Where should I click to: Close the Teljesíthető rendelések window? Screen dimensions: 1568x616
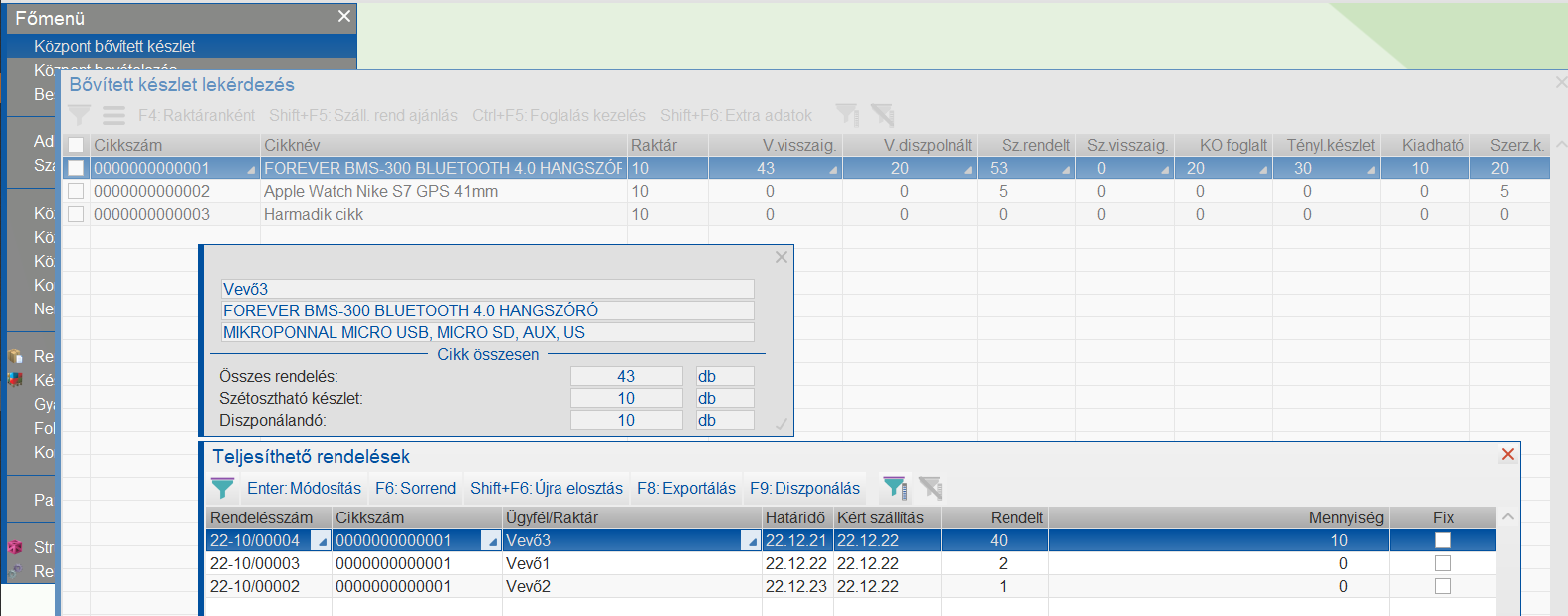pos(1508,454)
